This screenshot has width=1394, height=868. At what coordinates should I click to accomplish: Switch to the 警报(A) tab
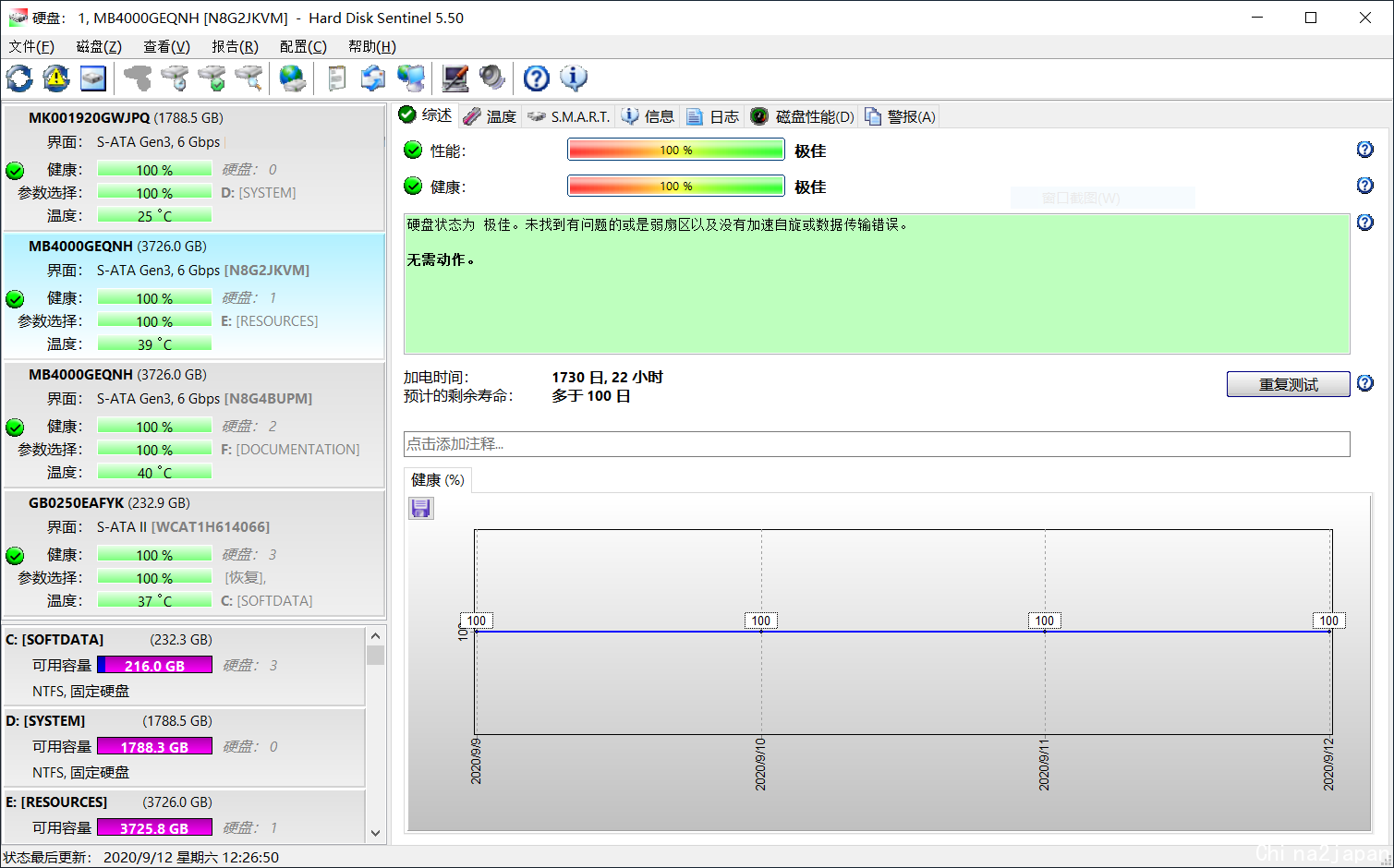click(901, 116)
